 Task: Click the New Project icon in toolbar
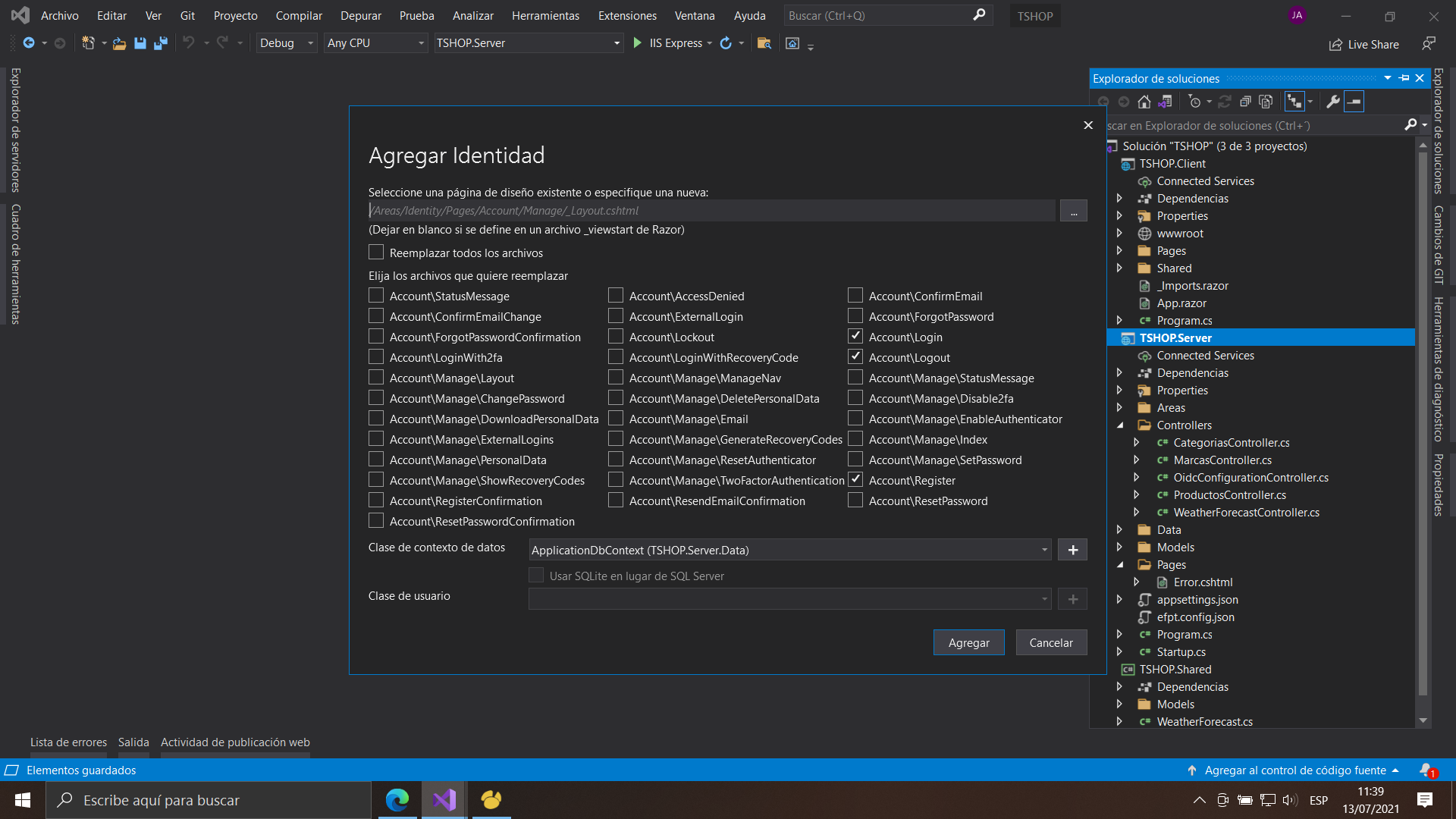coord(88,43)
